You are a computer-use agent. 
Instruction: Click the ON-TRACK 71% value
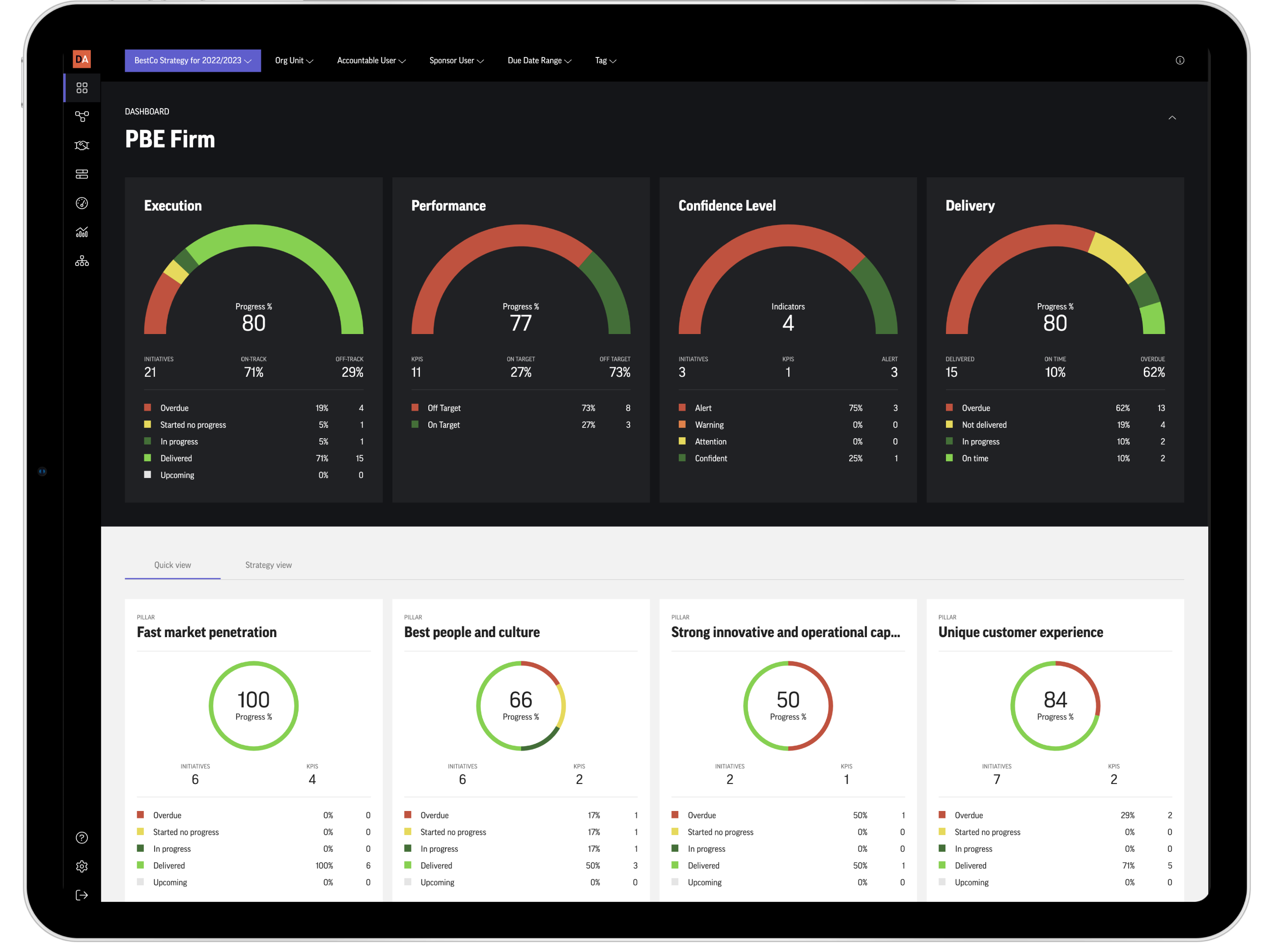click(x=253, y=372)
